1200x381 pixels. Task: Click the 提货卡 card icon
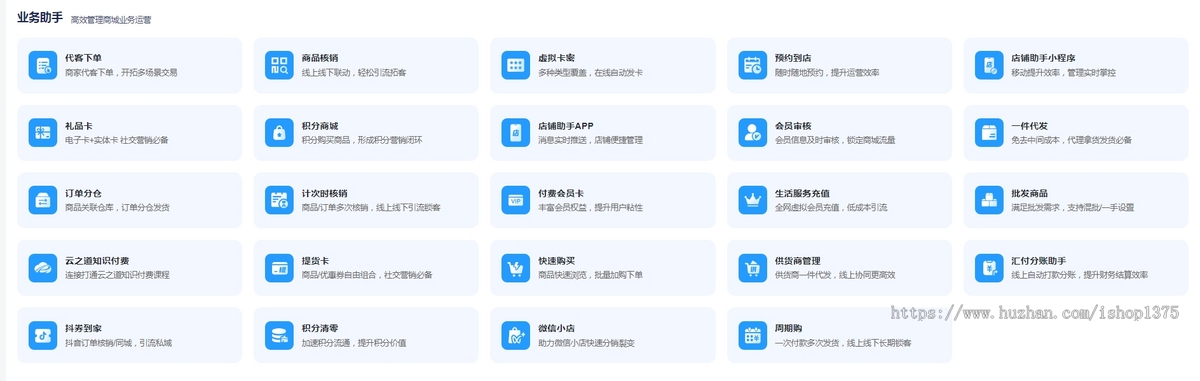click(279, 267)
